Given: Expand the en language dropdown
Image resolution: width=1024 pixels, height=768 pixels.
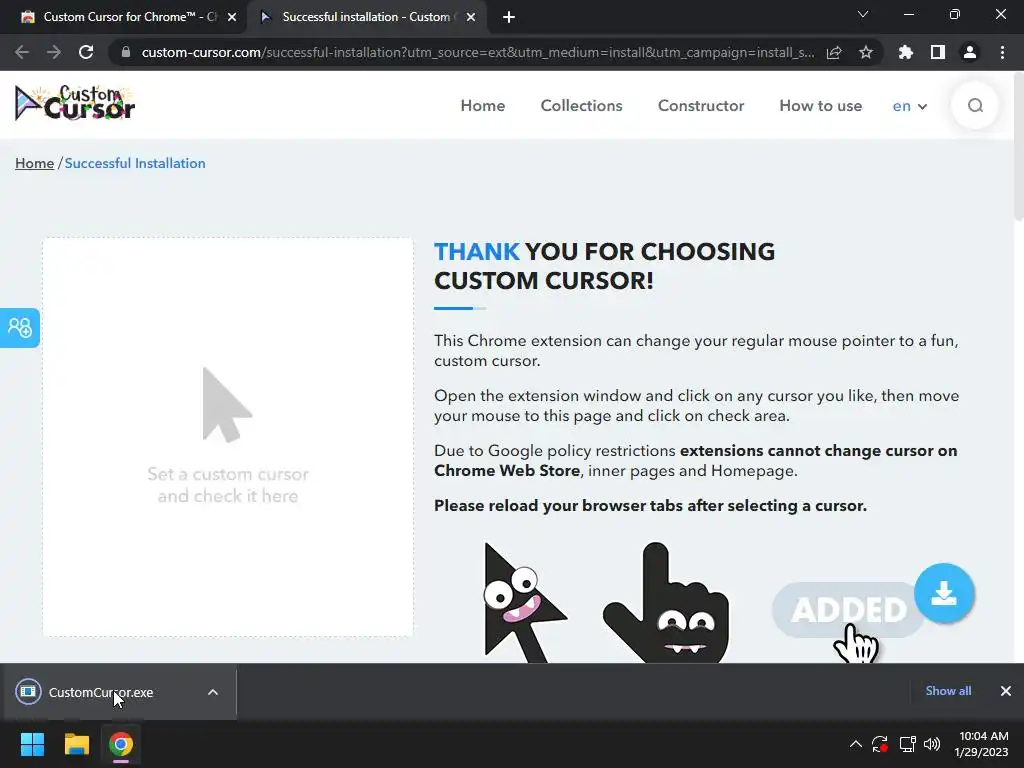Looking at the screenshot, I should coord(910,106).
